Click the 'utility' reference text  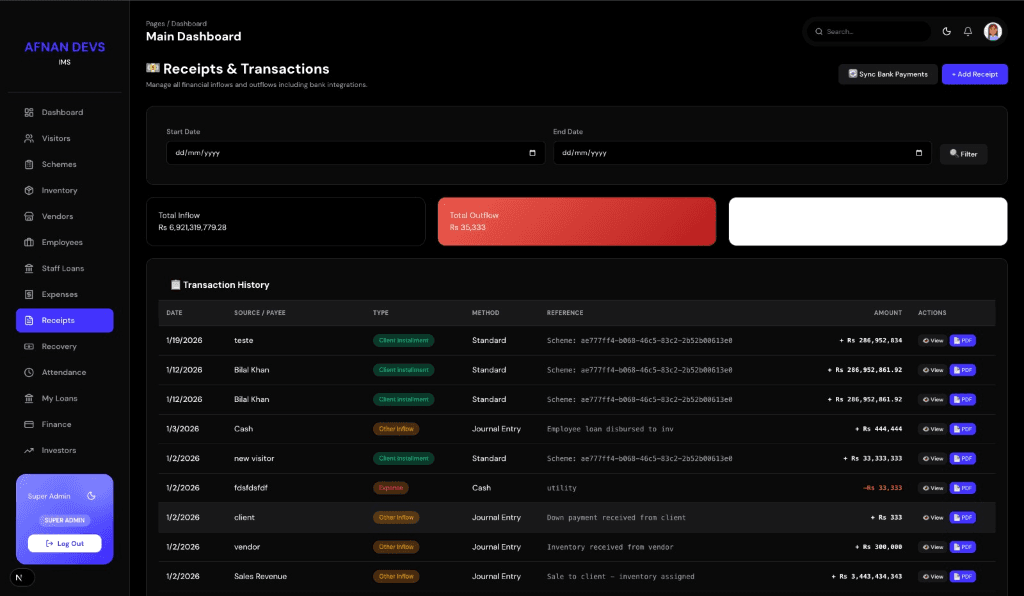[x=562, y=488]
